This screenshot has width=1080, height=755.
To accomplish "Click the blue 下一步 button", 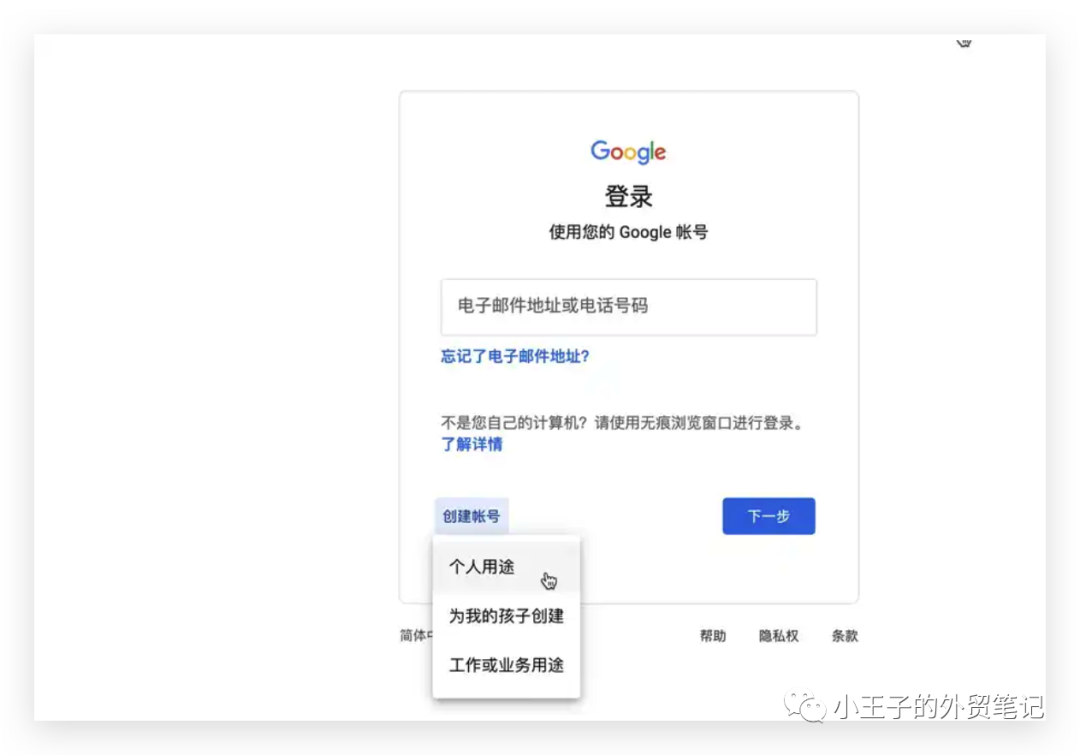I will (x=769, y=516).
